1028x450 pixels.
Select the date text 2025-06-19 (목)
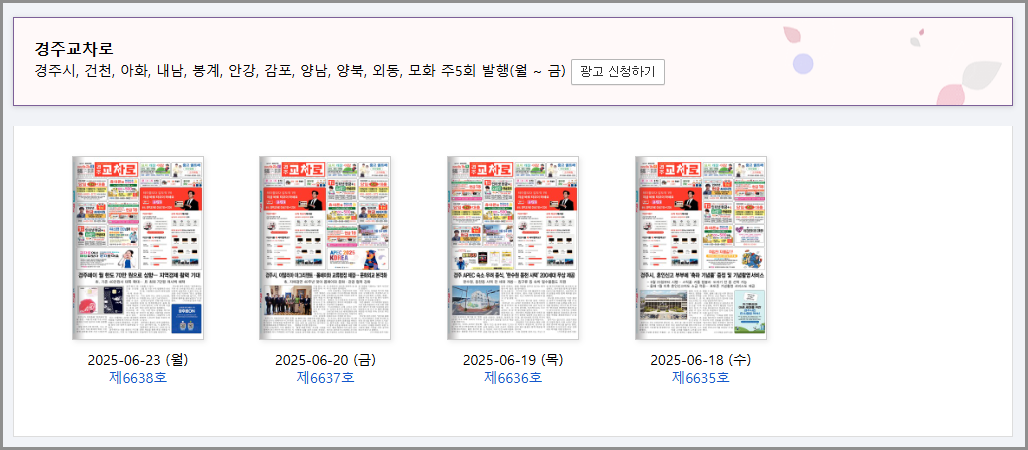click(x=513, y=361)
